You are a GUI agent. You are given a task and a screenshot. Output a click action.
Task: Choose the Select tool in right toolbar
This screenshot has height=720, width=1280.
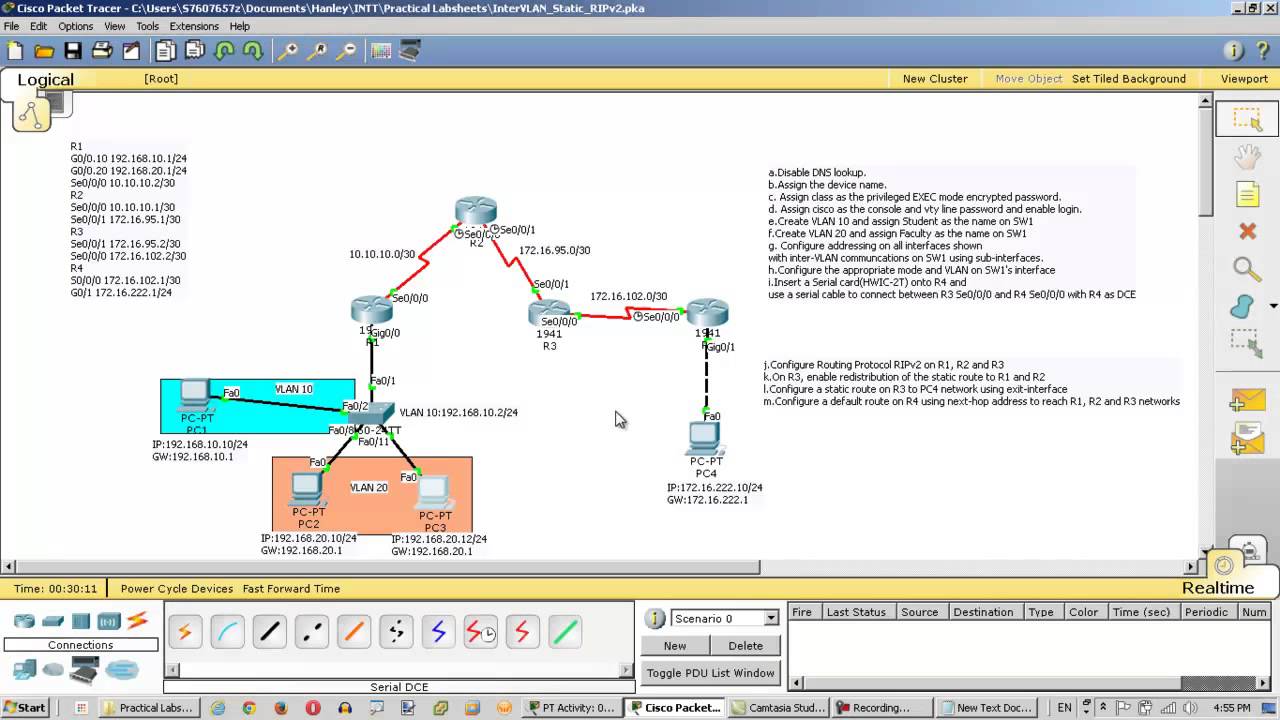click(1247, 120)
